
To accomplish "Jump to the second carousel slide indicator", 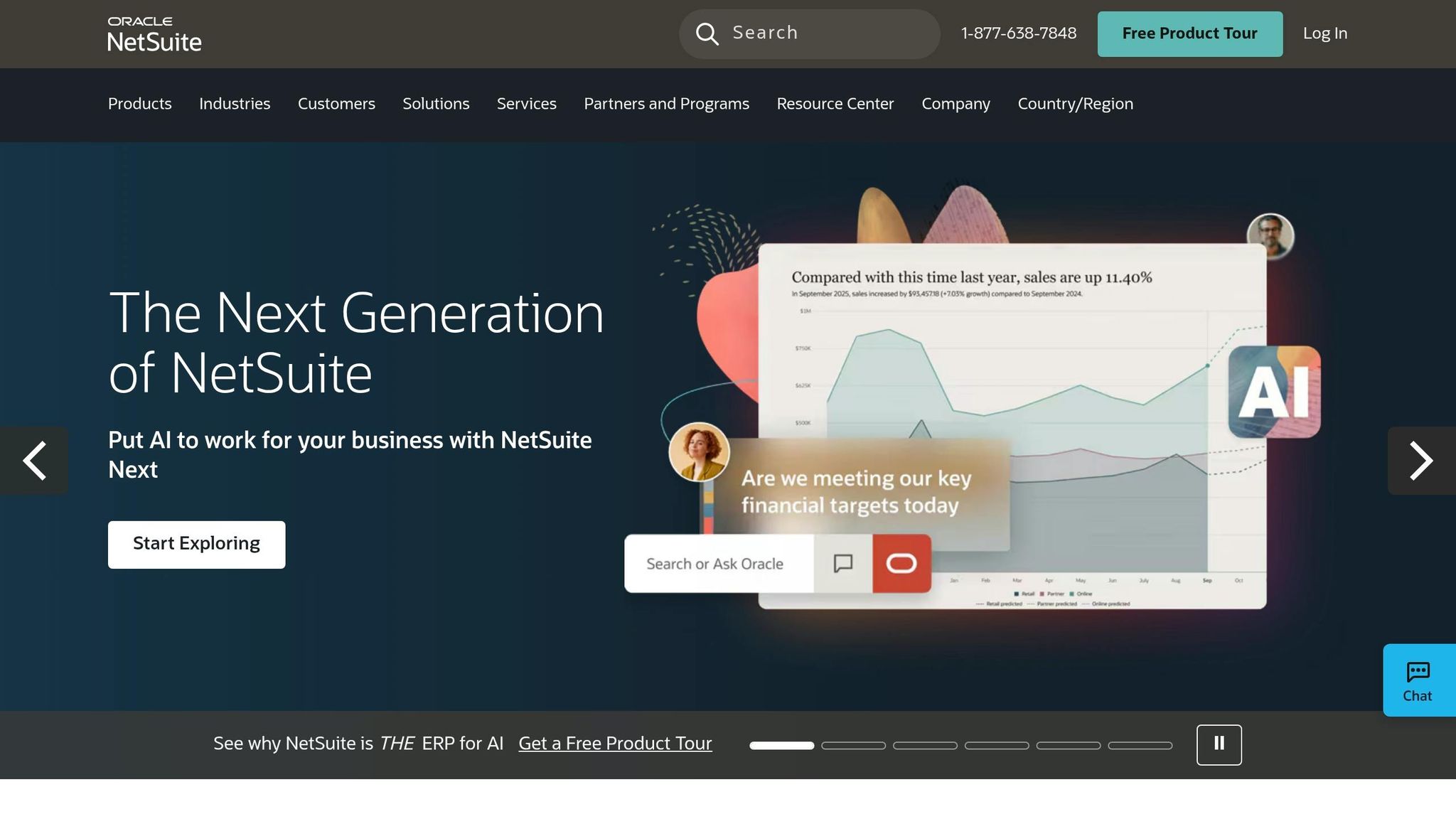I will point(853,745).
